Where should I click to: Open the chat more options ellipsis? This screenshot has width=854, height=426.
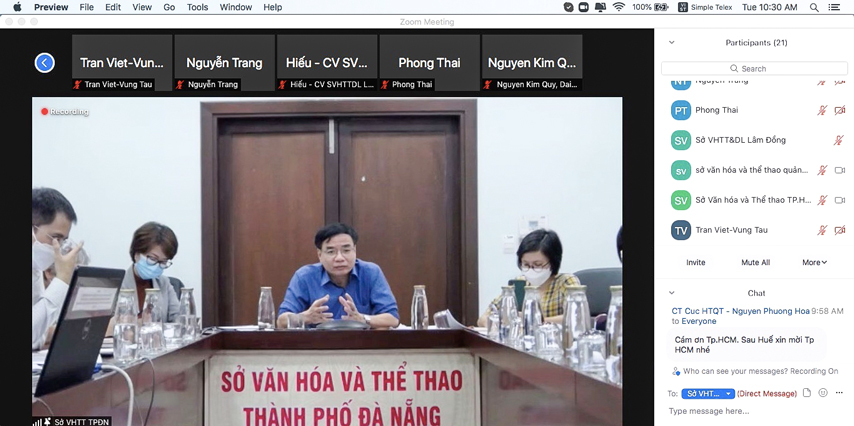(839, 393)
